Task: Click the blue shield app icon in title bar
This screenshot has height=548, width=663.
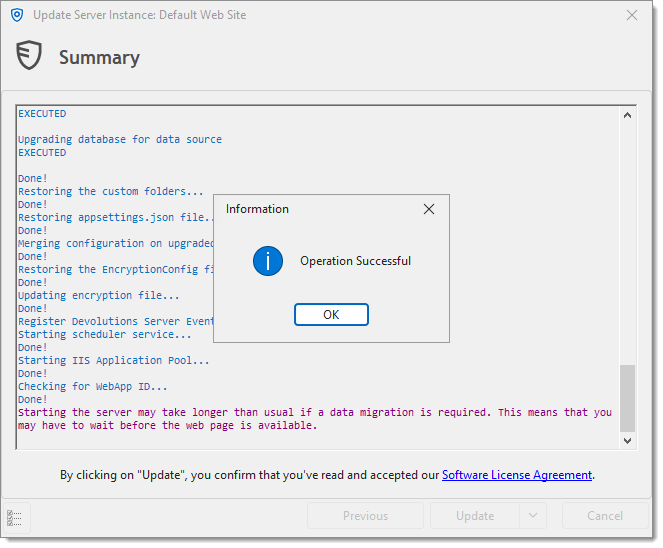Action: [17, 15]
